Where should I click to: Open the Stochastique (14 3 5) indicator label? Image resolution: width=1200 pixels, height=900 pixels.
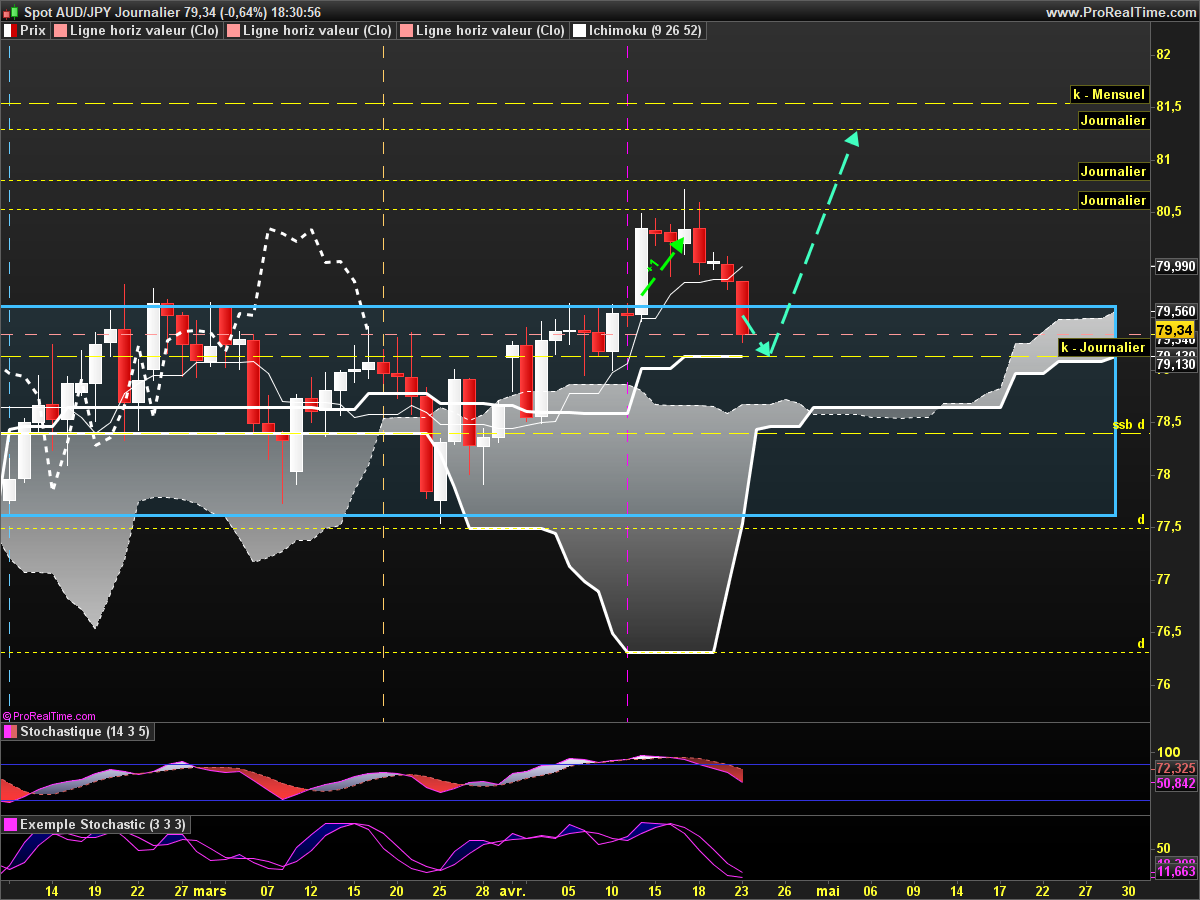click(78, 731)
